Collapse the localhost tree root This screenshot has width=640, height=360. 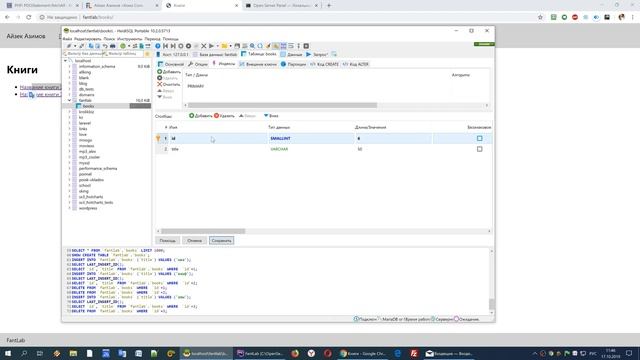(x=65, y=61)
